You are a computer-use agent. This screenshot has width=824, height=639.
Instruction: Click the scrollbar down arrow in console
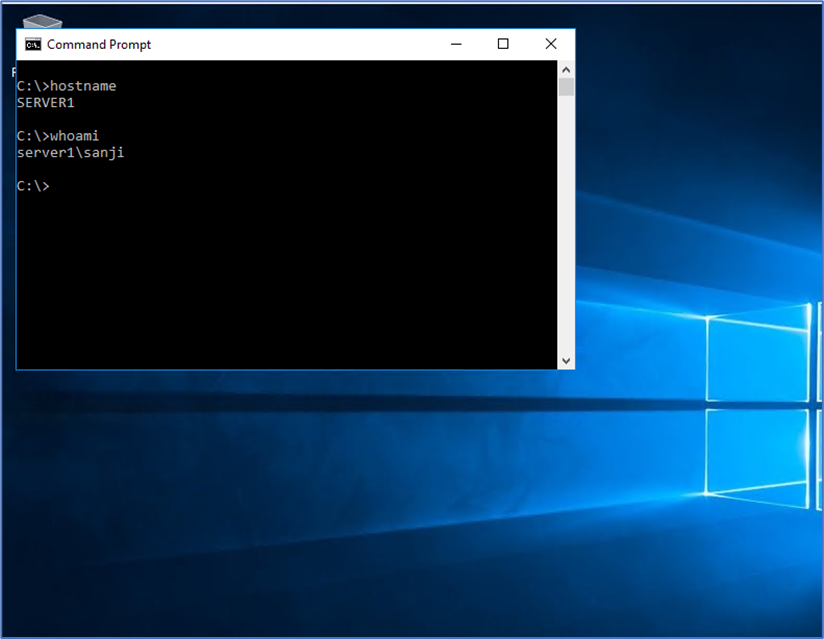(566, 360)
